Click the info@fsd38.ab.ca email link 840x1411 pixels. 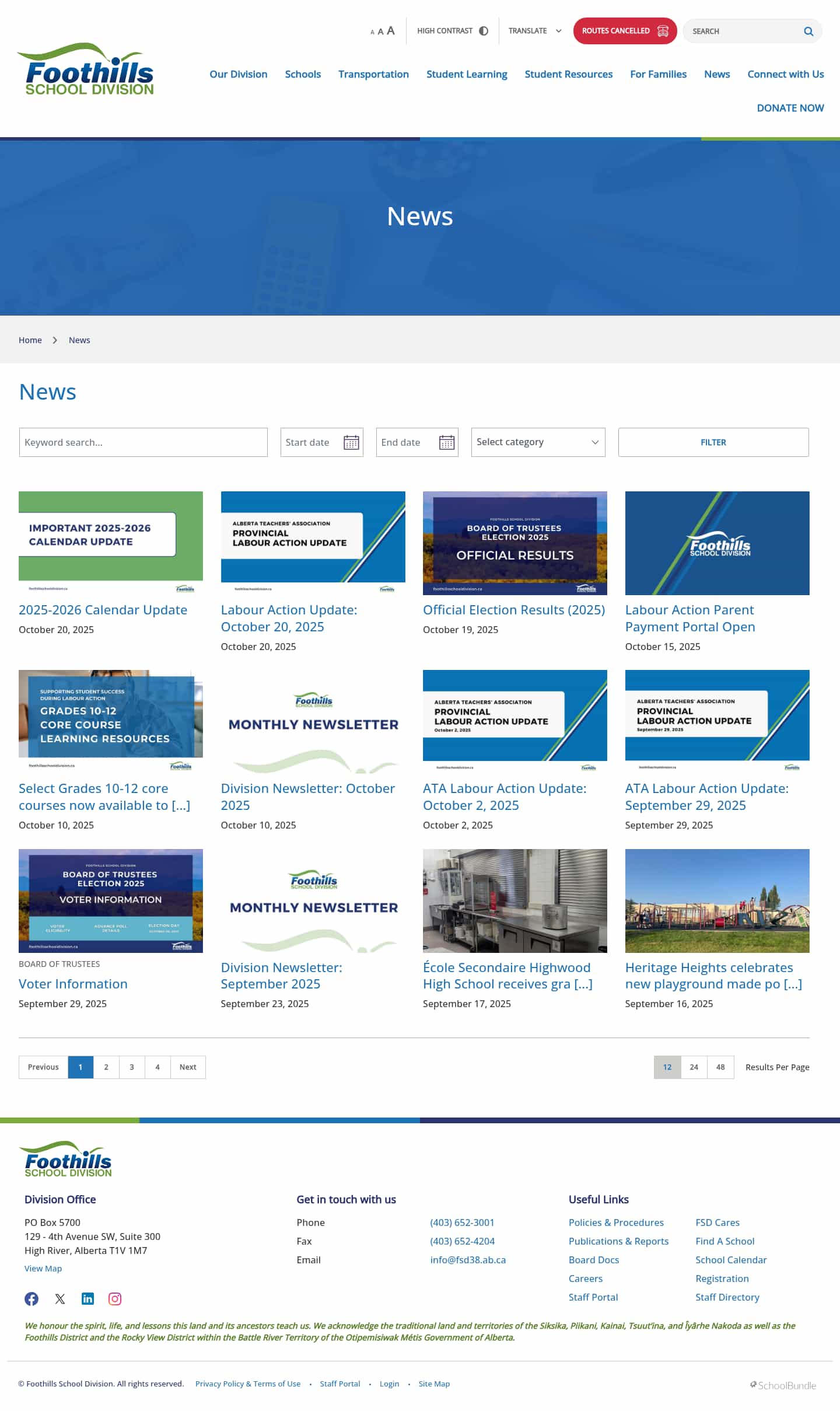pyautogui.click(x=468, y=1260)
